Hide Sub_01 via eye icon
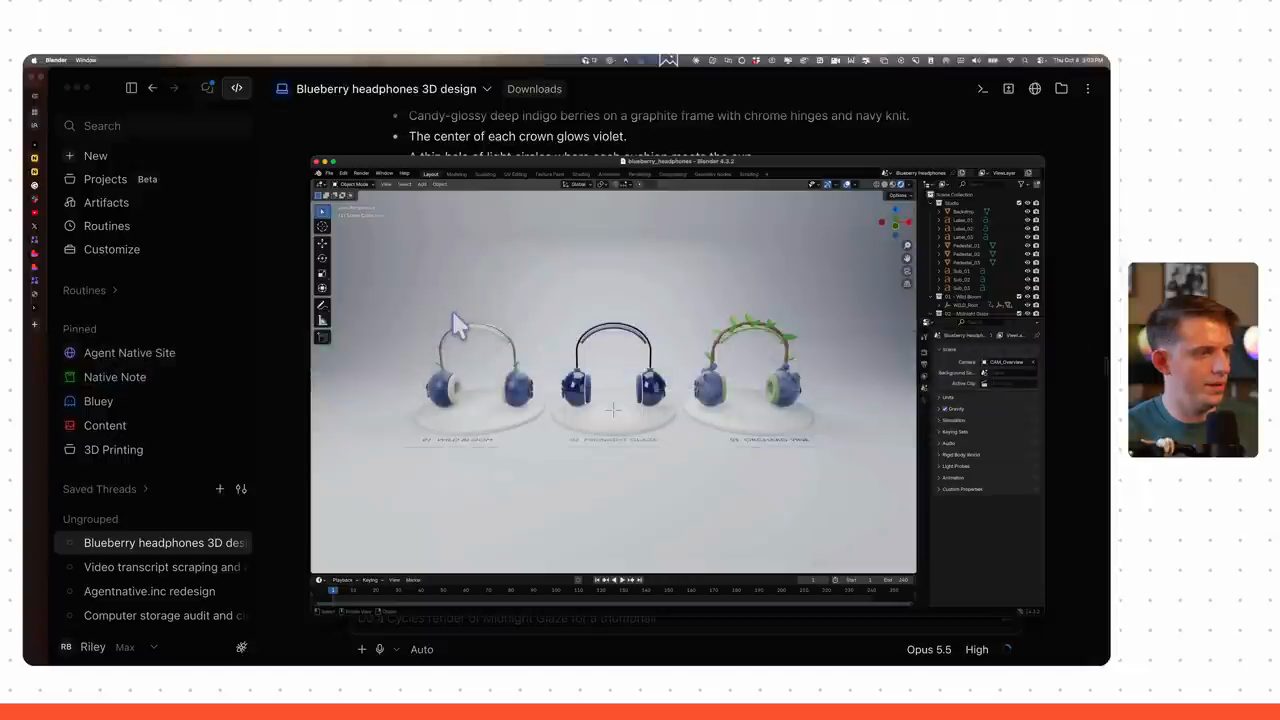The height and width of the screenshot is (720, 1280). [1027, 271]
